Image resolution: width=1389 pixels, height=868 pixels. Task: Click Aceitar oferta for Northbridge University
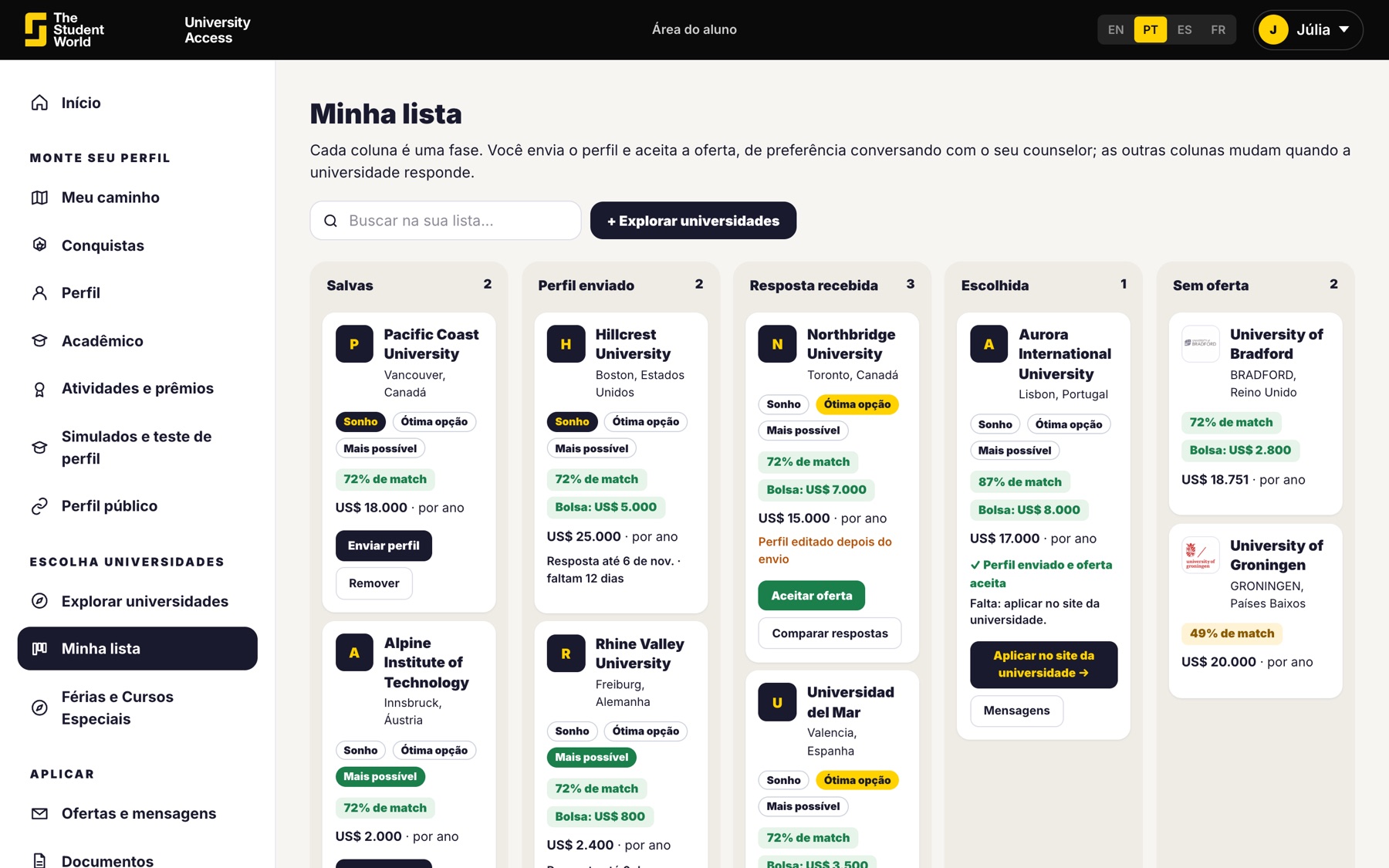[812, 596]
